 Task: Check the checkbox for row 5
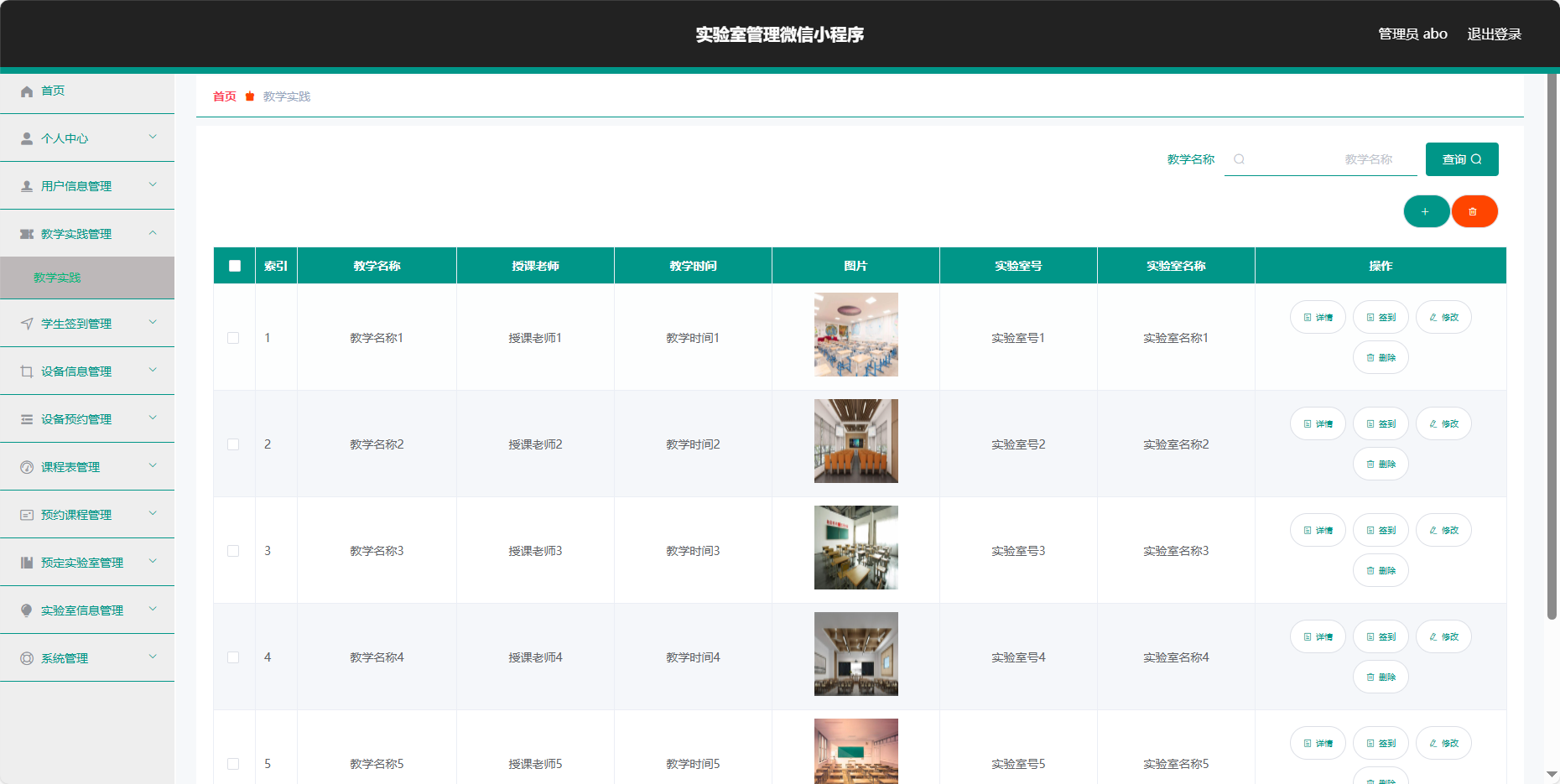coord(233,764)
